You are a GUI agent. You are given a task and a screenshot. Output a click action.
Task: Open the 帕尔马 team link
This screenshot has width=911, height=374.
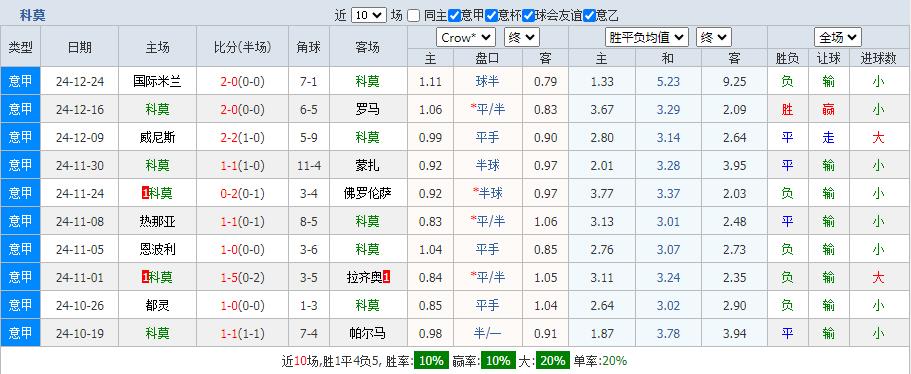pos(368,333)
